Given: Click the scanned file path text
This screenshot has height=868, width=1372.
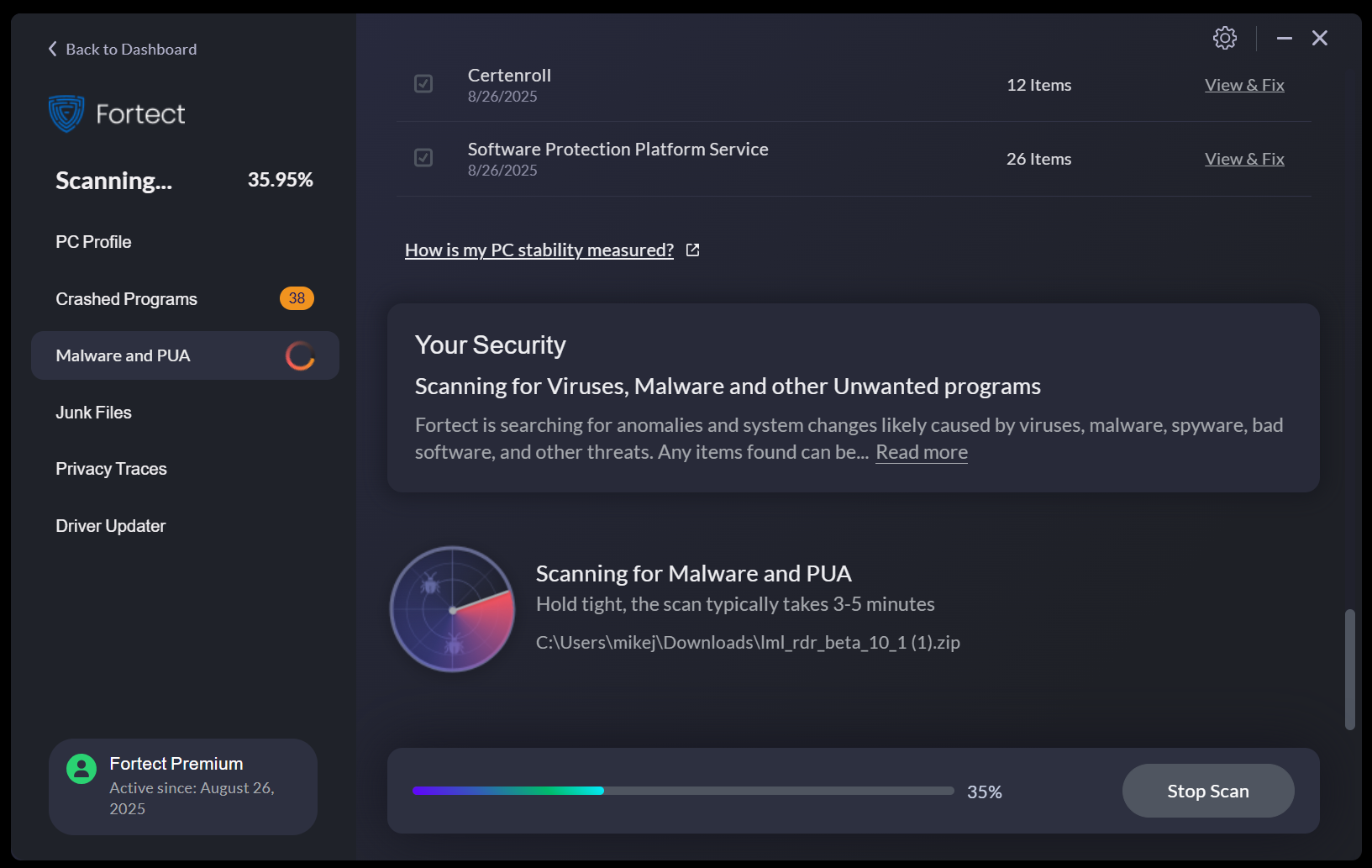Looking at the screenshot, I should 748,643.
